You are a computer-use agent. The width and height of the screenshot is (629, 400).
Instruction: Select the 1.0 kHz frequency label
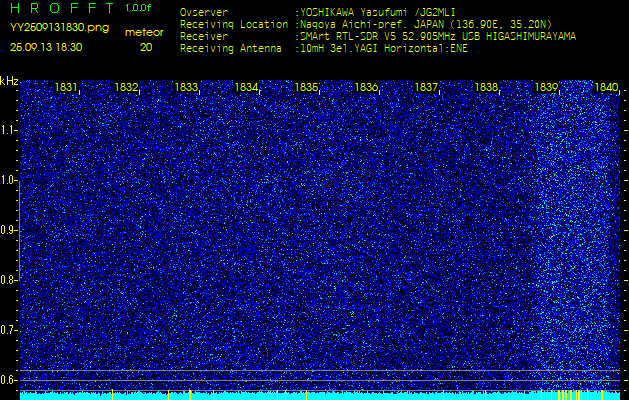click(10, 180)
